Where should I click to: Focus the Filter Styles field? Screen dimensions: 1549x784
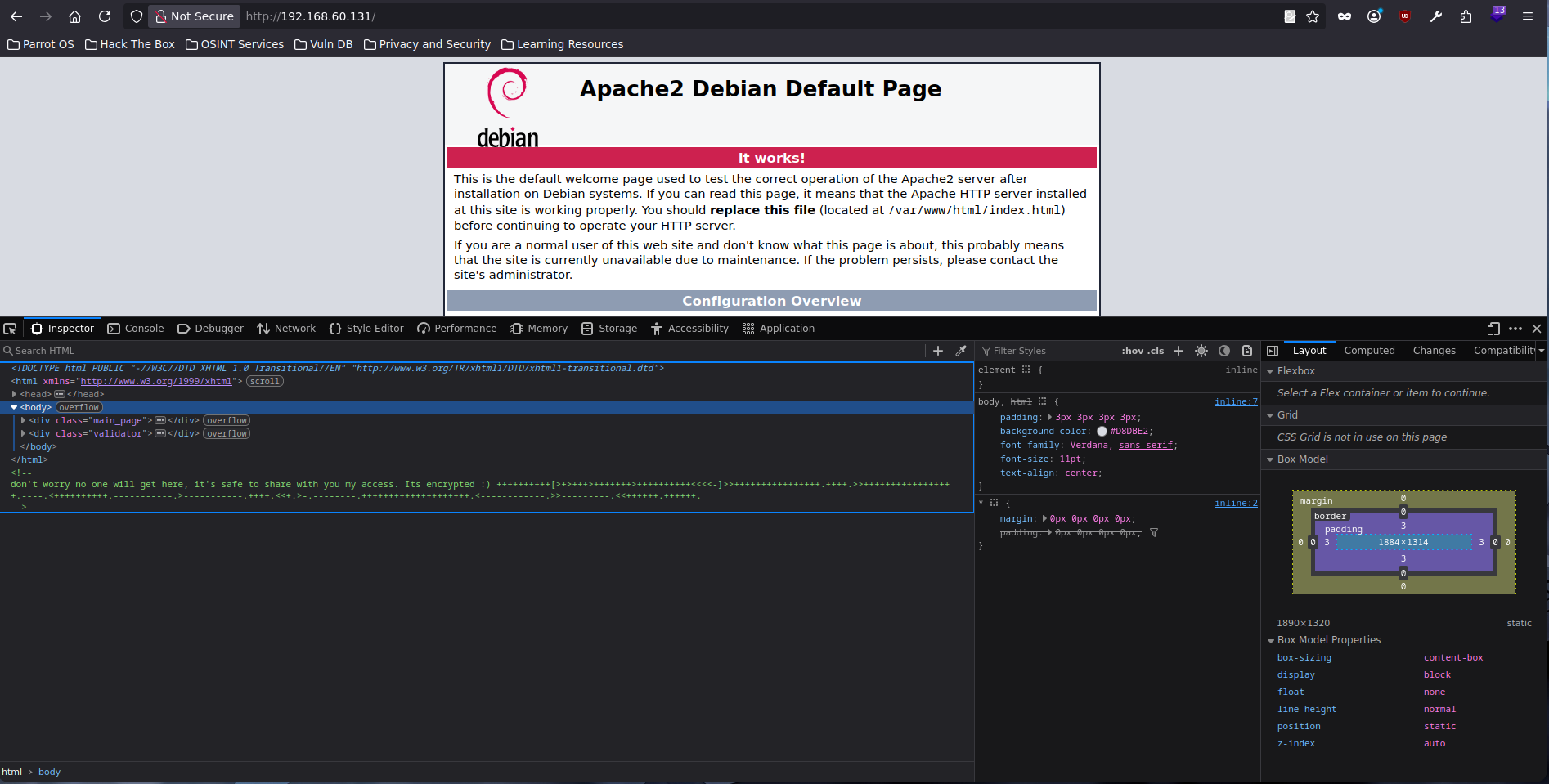pyautogui.click(x=1047, y=351)
